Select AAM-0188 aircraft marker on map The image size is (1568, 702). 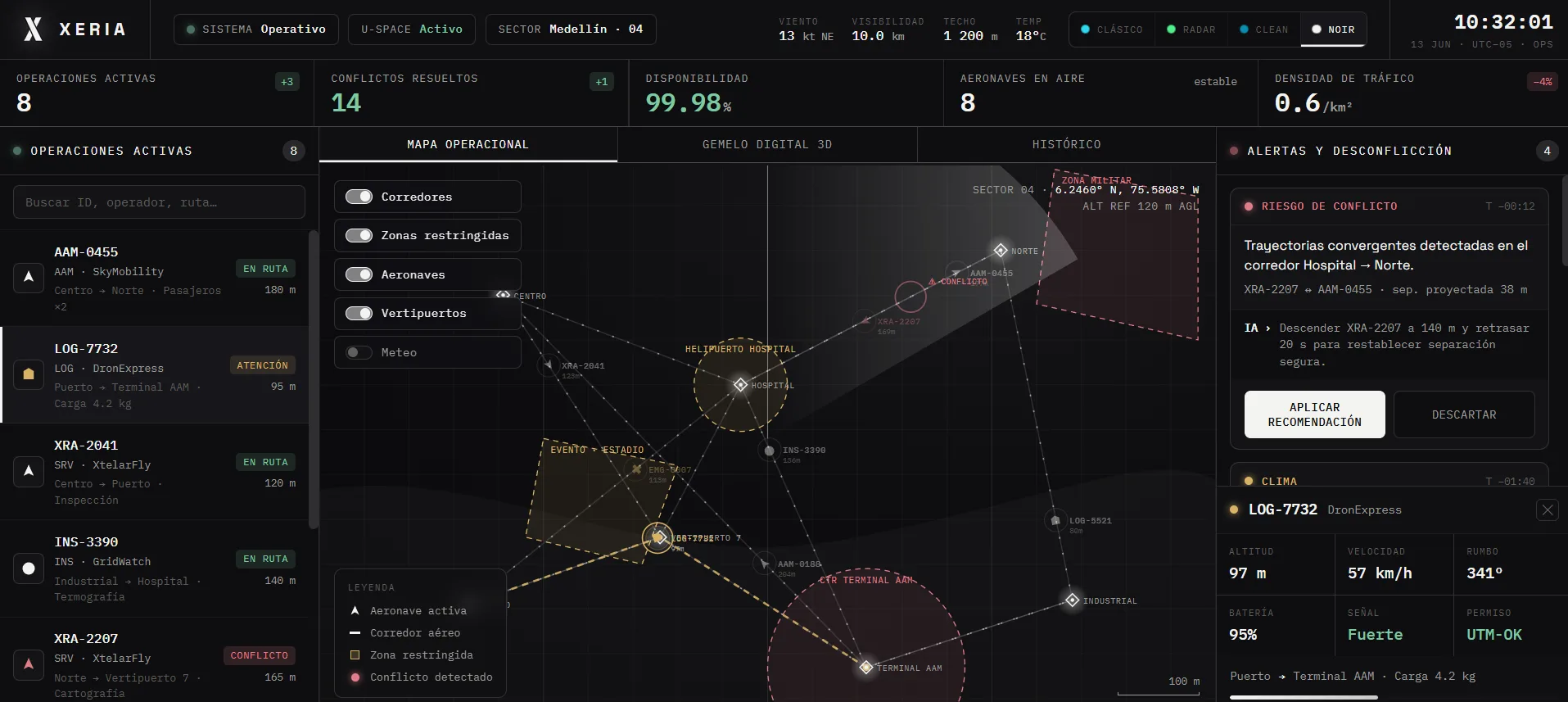(763, 564)
